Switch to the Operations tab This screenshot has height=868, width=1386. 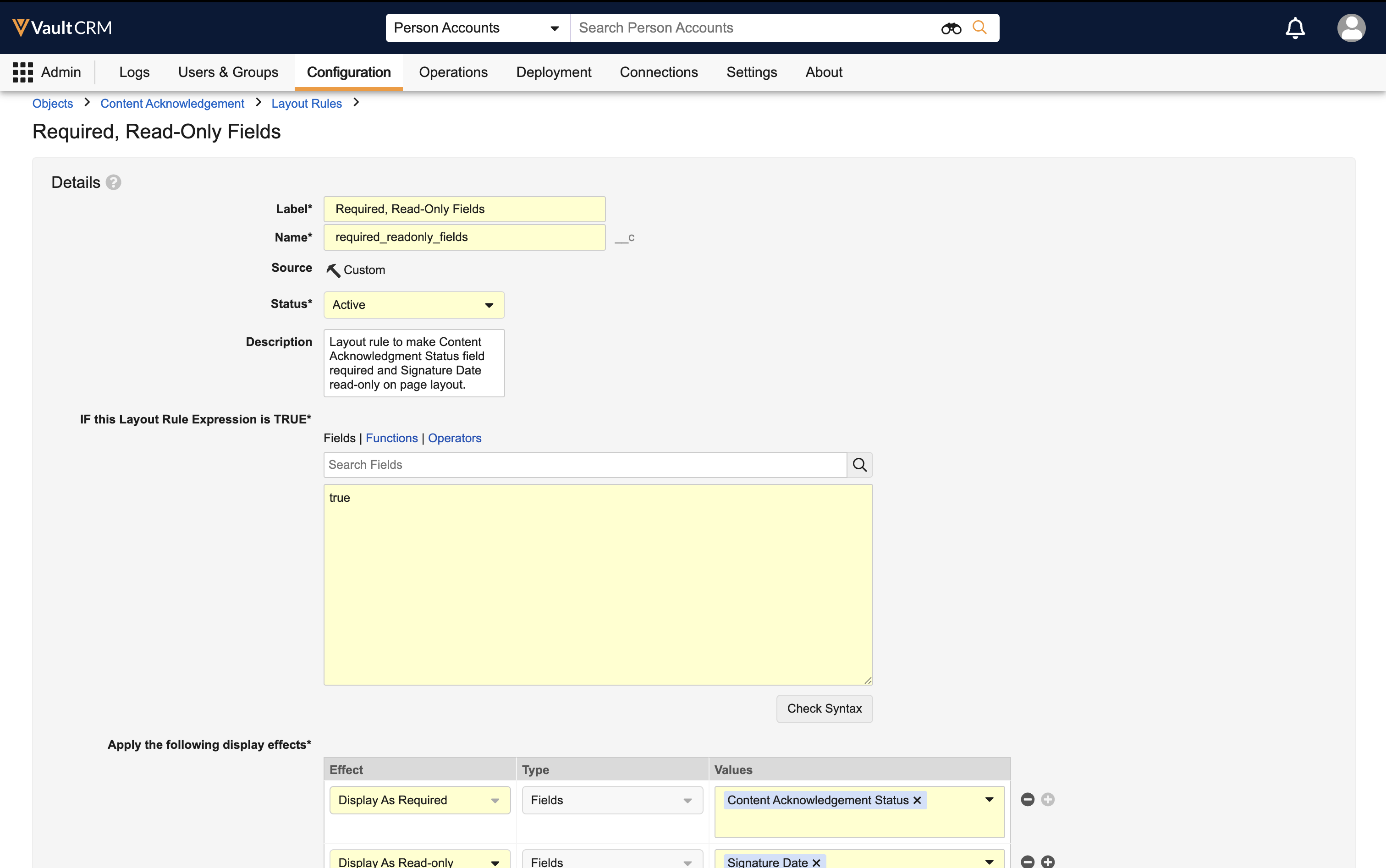pyautogui.click(x=453, y=72)
